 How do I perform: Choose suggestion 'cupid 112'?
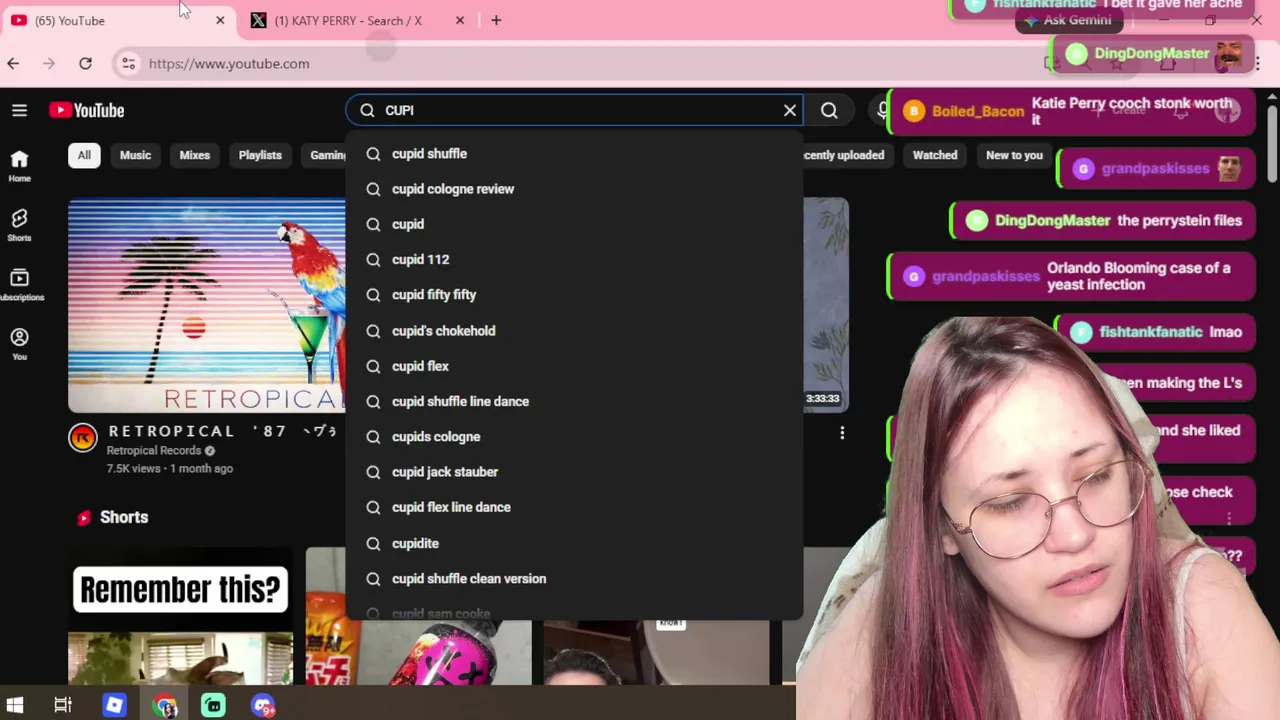(574, 259)
